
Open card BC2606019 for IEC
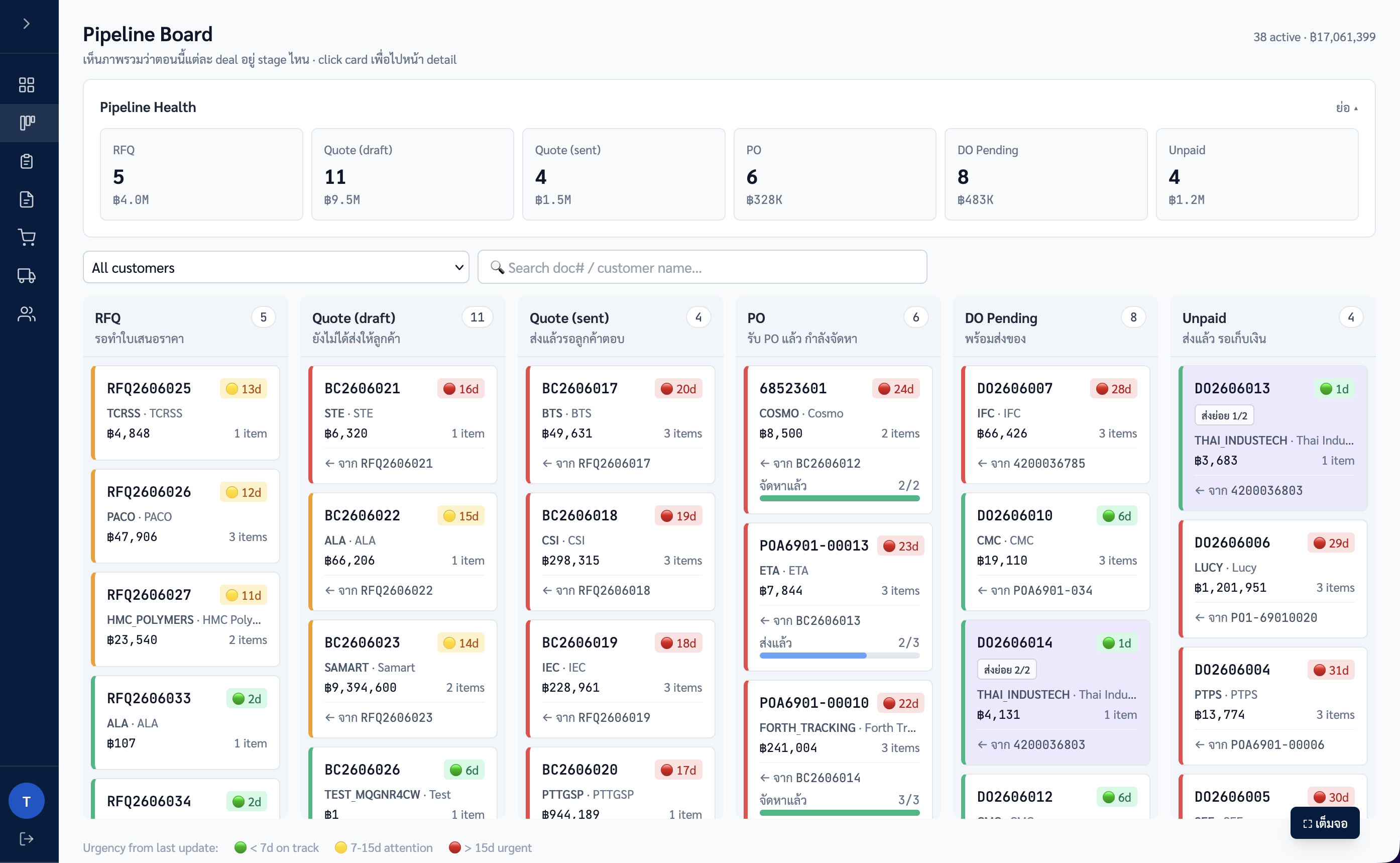tap(620, 679)
